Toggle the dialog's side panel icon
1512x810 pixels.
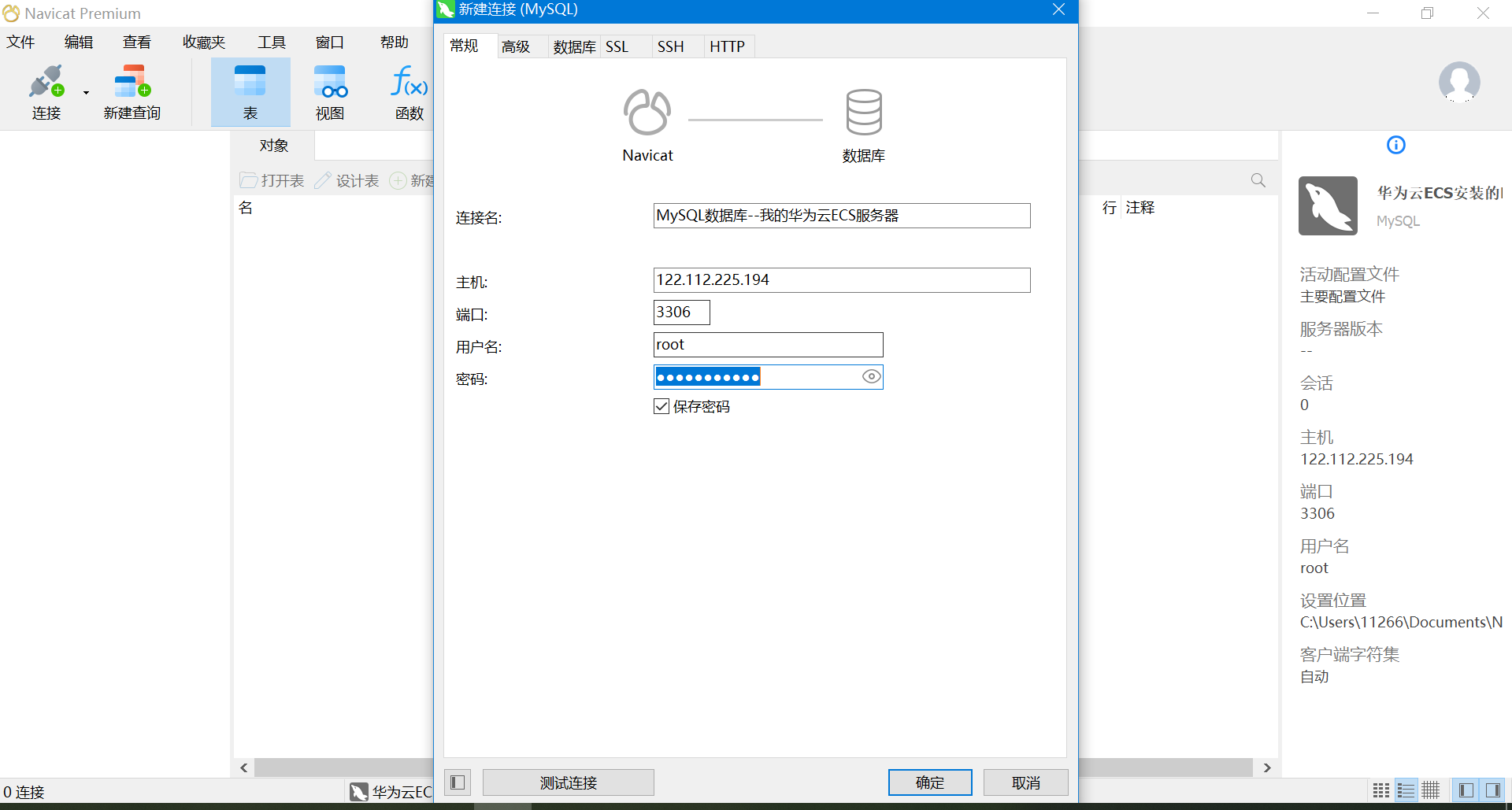coord(458,782)
